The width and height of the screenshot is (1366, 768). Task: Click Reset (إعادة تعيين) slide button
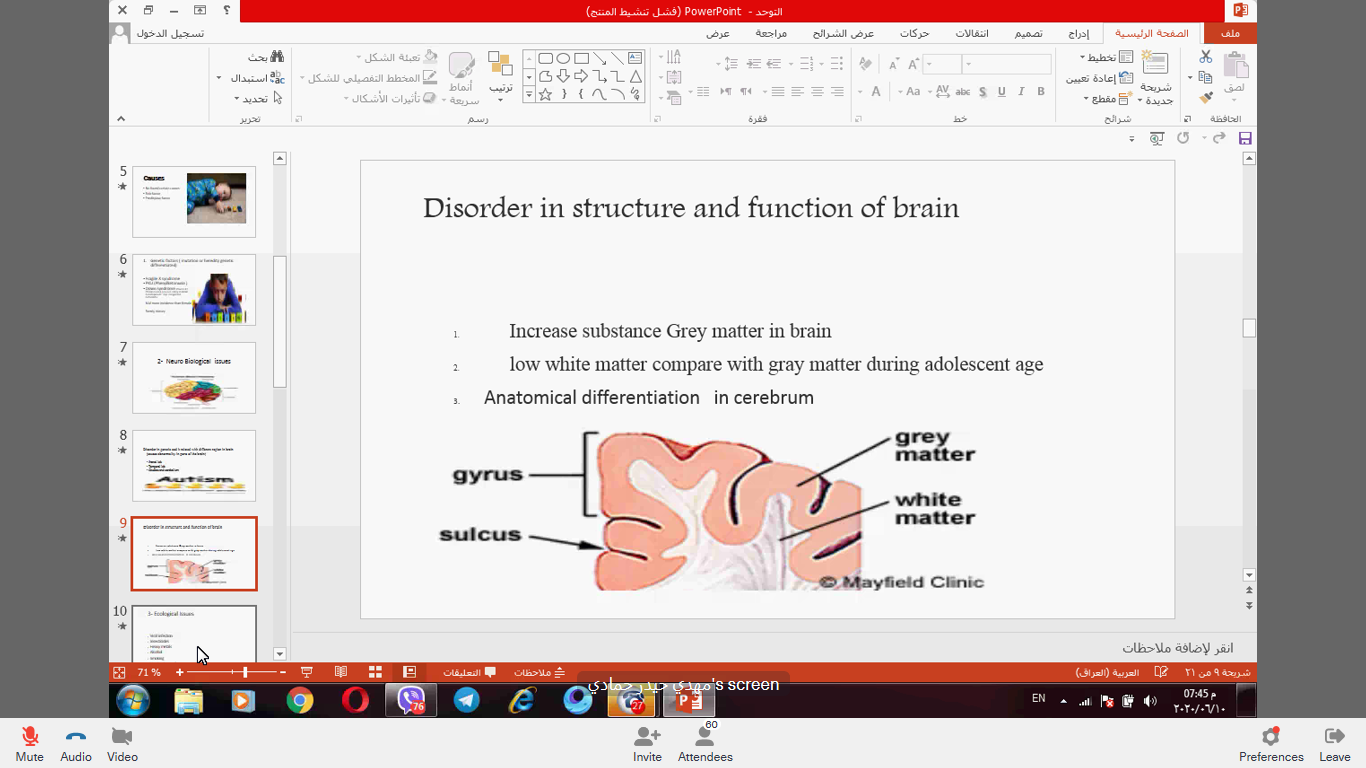(1100, 78)
